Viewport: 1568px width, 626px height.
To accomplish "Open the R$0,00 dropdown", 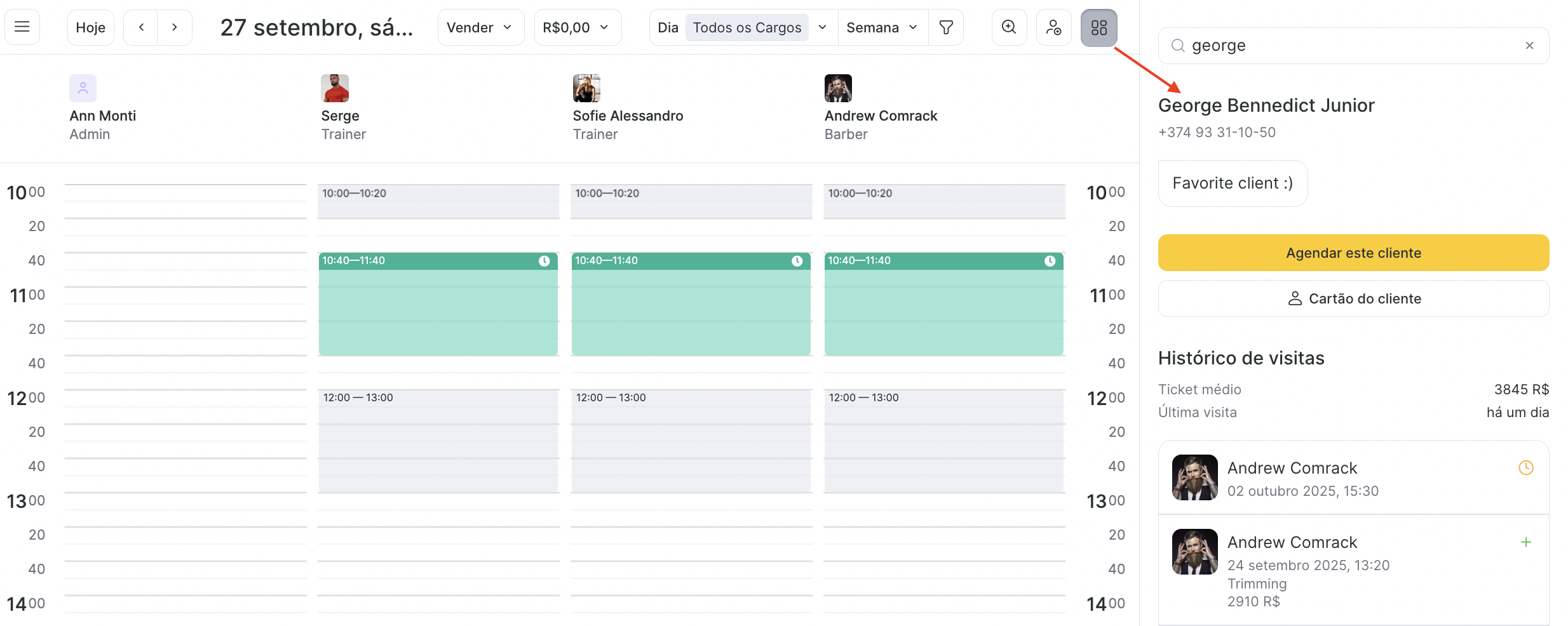I will point(577,27).
